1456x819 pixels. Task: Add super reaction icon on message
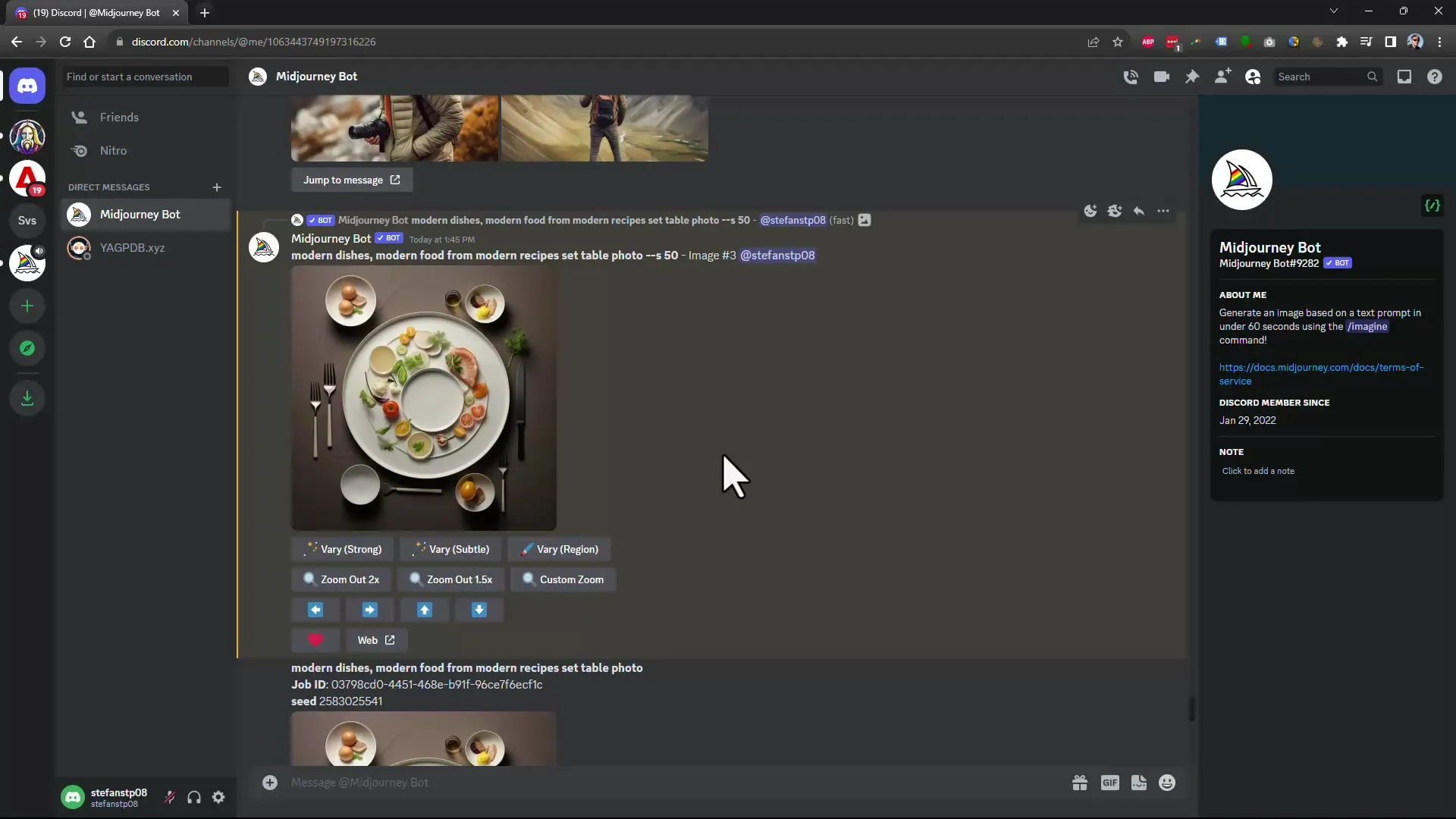point(1115,211)
